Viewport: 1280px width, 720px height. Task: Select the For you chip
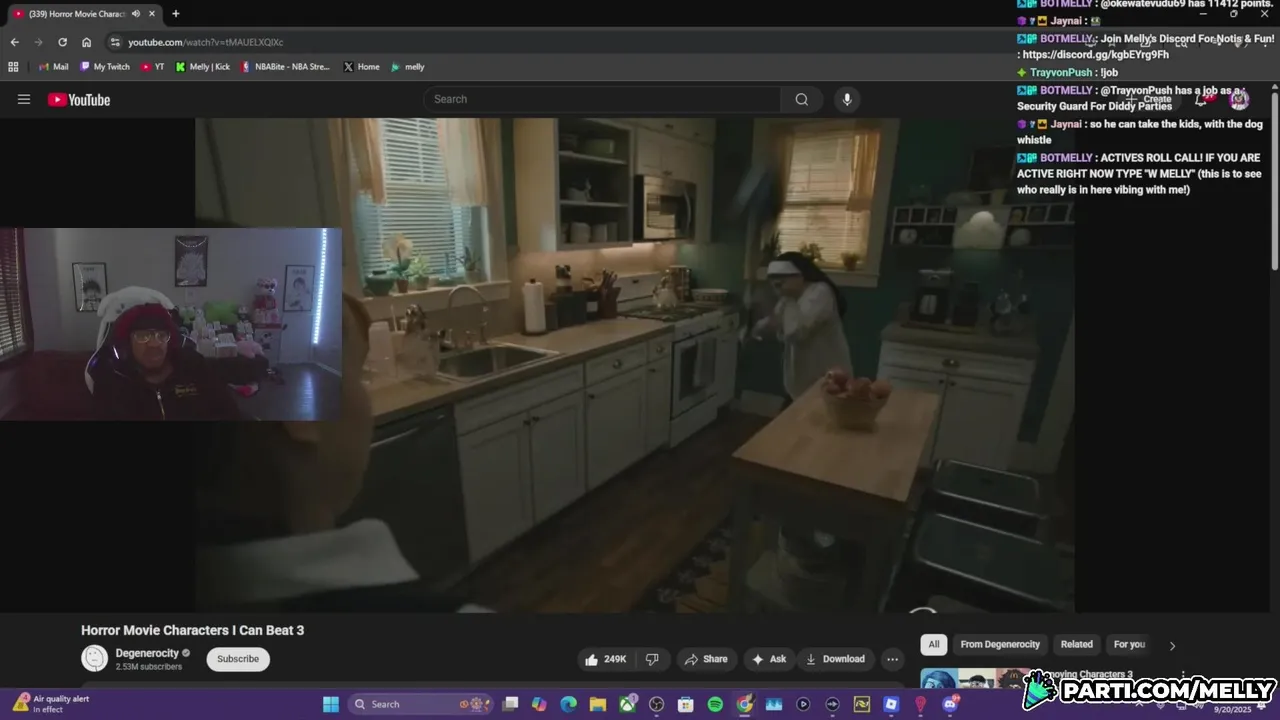[x=1129, y=645]
